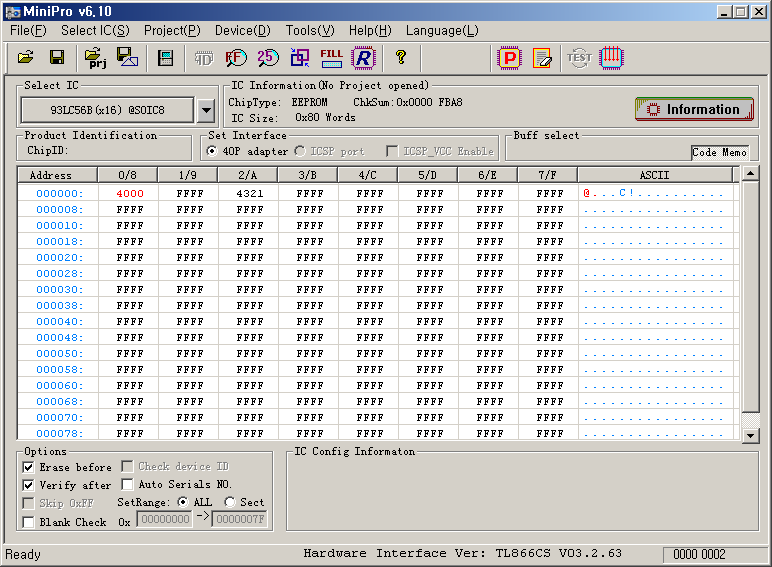Click the 3/B column header
772x567 pixels.
[x=308, y=175]
